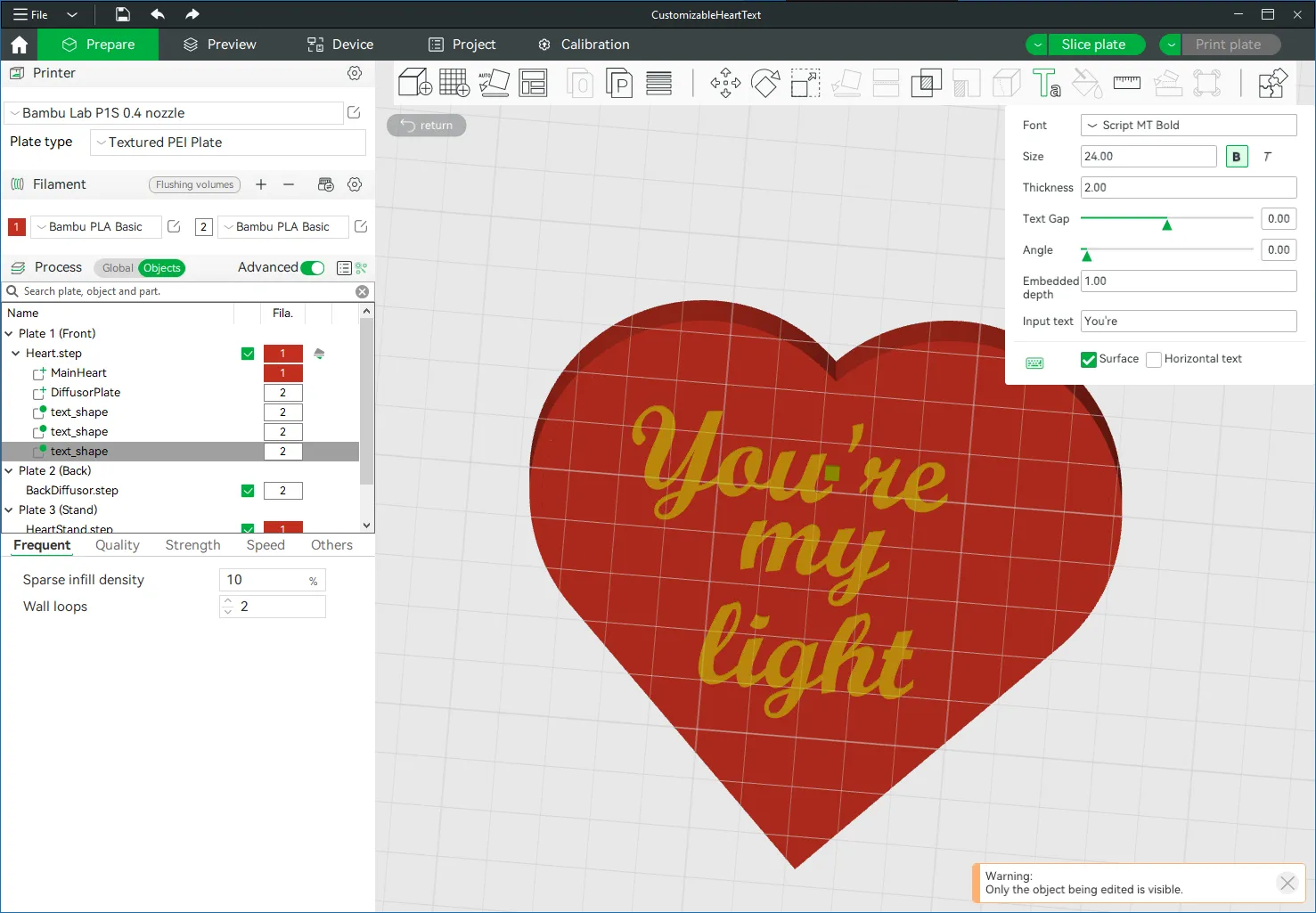The width and height of the screenshot is (1316, 913).
Task: Enable the Horizontal text checkbox
Action: coord(1154,359)
